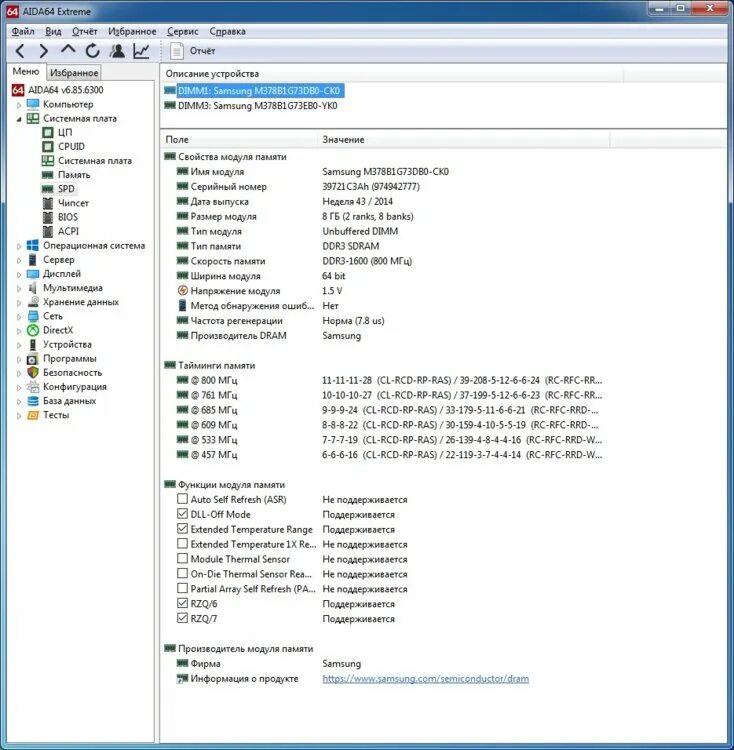Screen dimensions: 734x750
Task: Select Системная плата child item under motherboard
Action: [95, 161]
